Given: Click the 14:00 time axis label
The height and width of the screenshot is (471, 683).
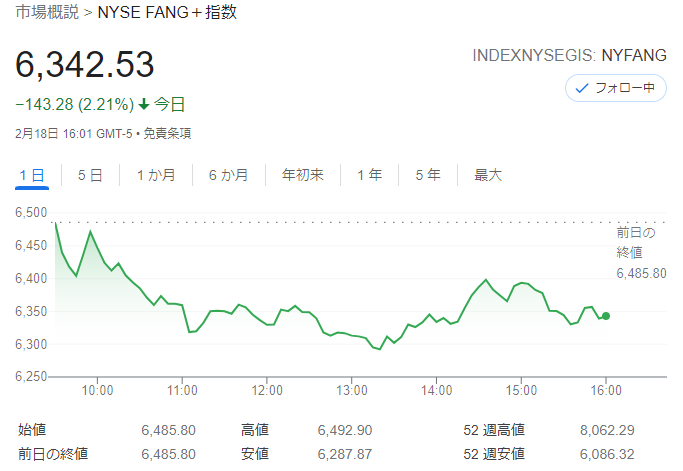Looking at the screenshot, I should (x=436, y=390).
